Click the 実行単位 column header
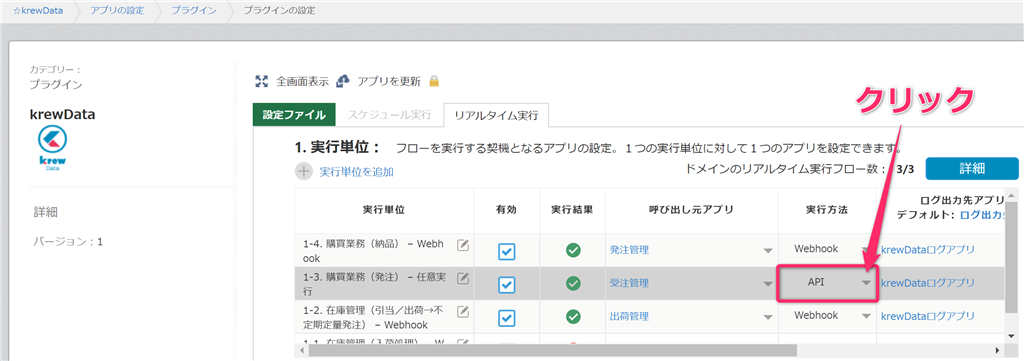The image size is (1024, 361). [384, 210]
